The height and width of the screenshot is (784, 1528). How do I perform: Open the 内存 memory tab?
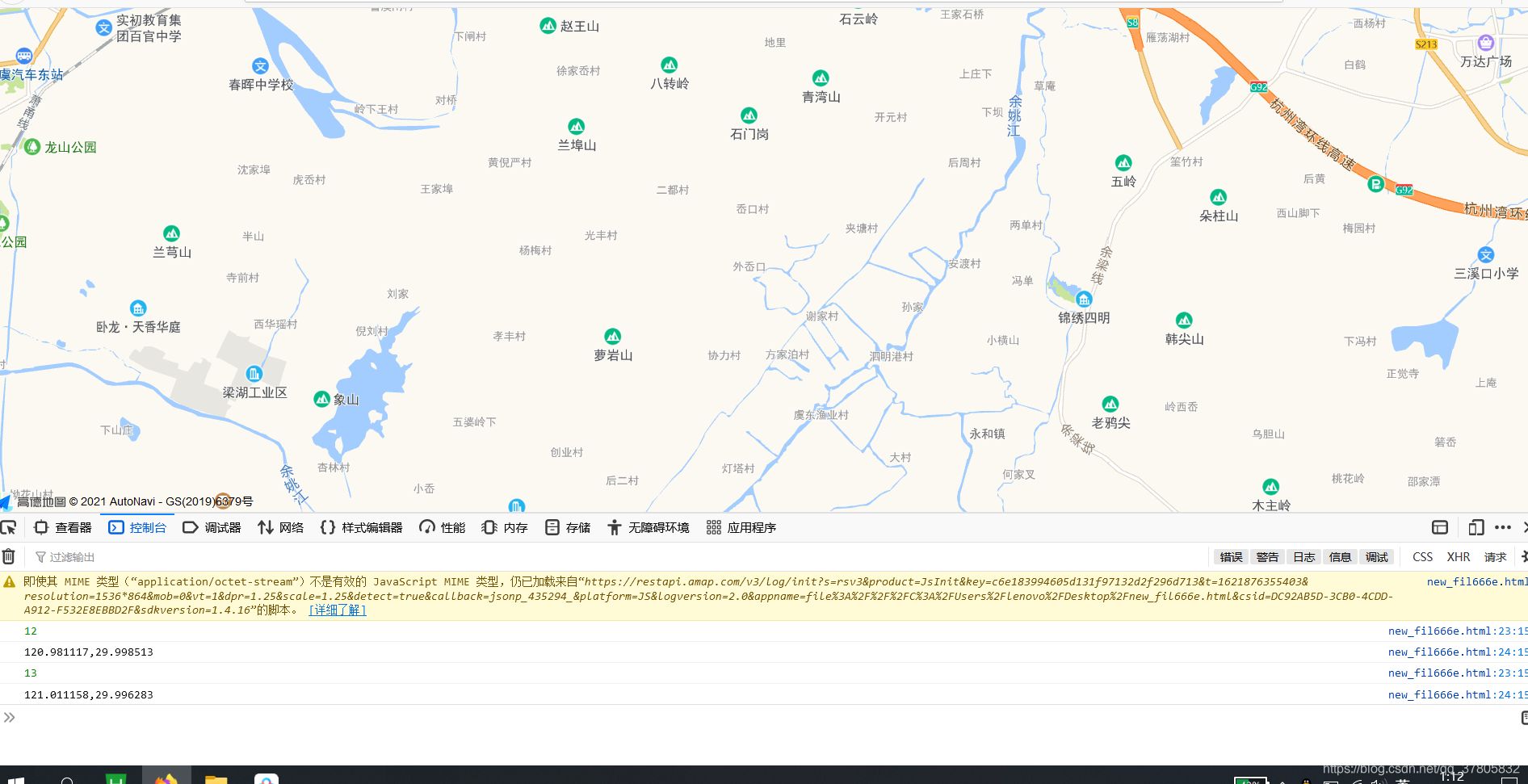pyautogui.click(x=505, y=527)
